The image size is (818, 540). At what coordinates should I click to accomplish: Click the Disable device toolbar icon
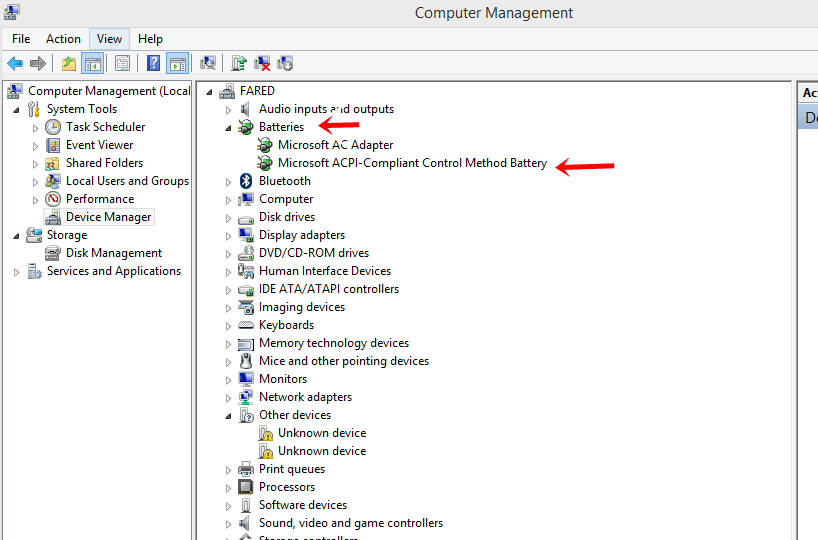[285, 64]
